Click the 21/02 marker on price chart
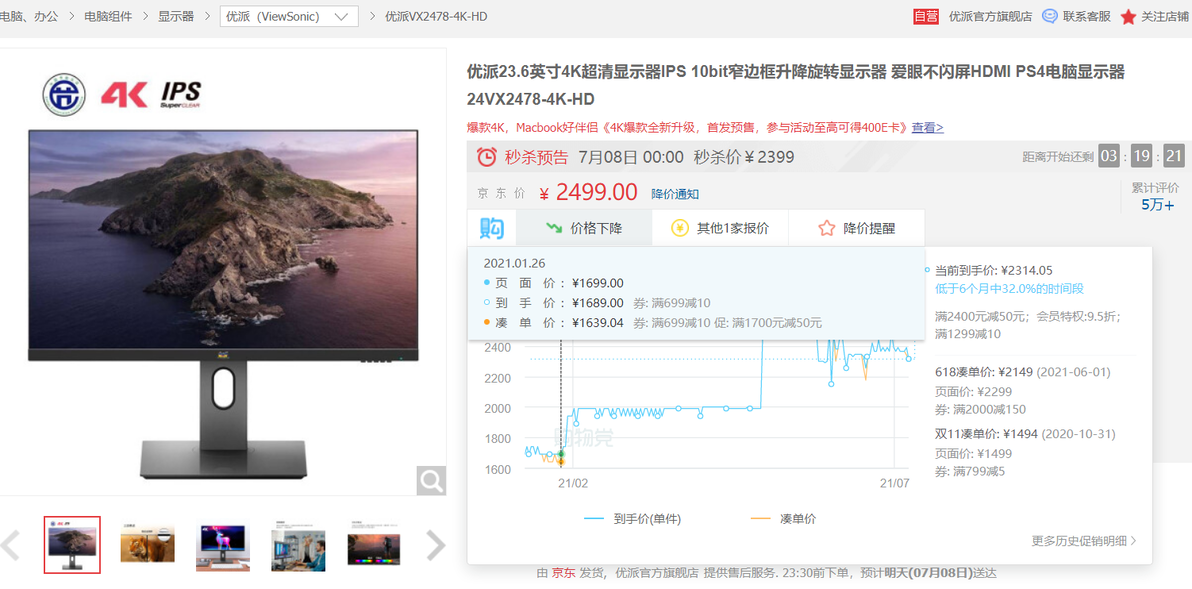1192x589 pixels. 573,483
